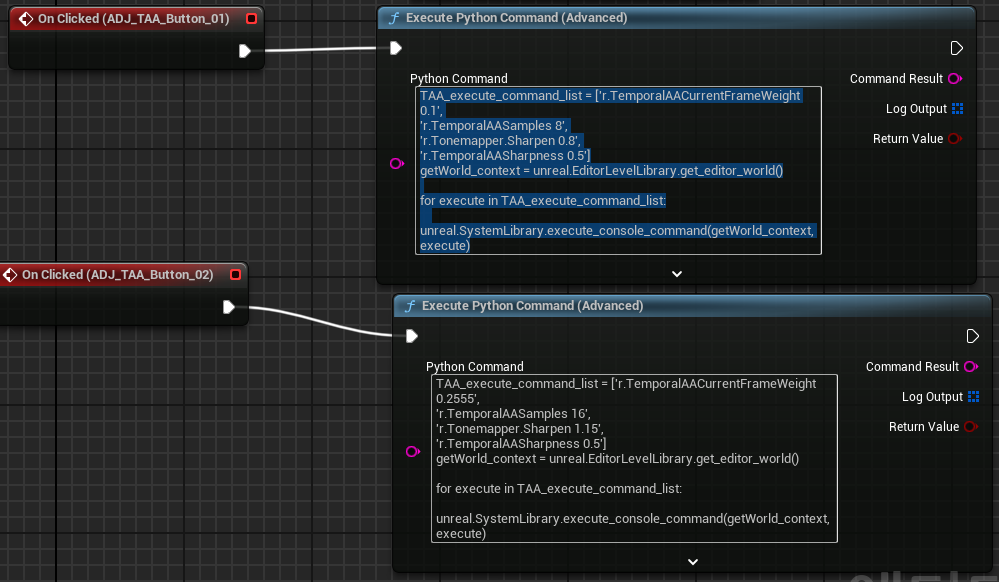Viewport: 999px width, 582px height.
Task: Click delegate pin on ADJ_TAA_Button_02 event node
Action: [x=236, y=275]
